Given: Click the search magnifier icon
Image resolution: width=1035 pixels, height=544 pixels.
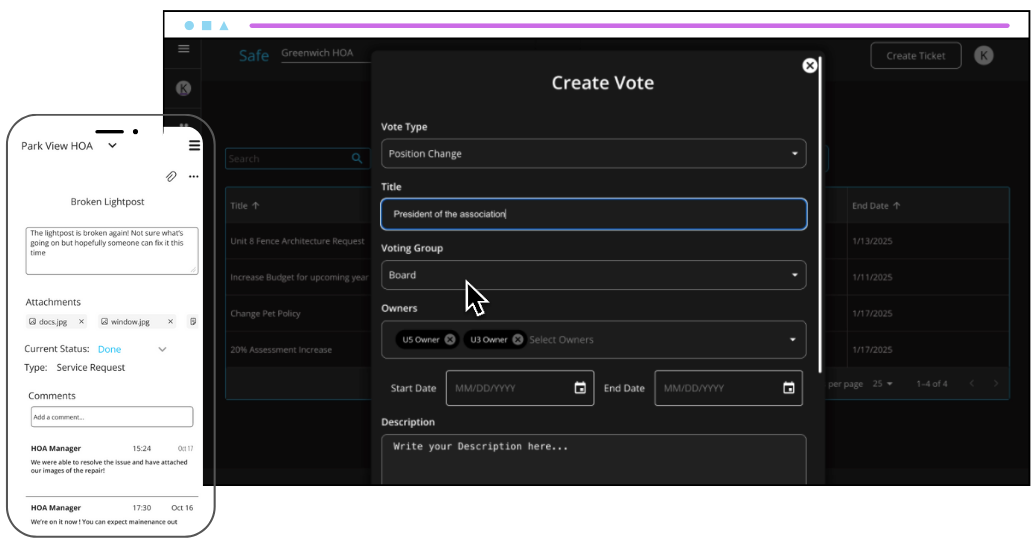Looking at the screenshot, I should [357, 158].
